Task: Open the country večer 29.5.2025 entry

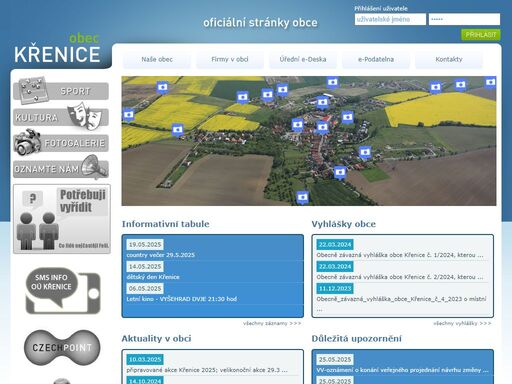Action: click(161, 255)
